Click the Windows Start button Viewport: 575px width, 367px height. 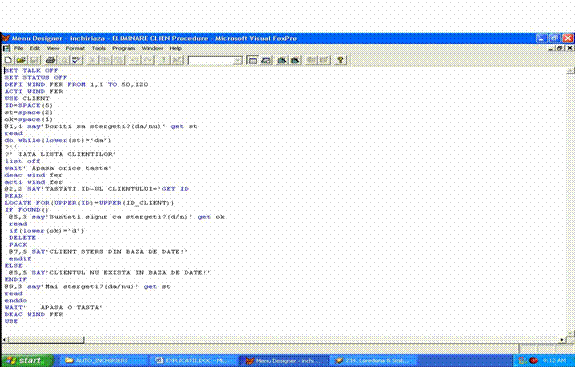(27, 361)
